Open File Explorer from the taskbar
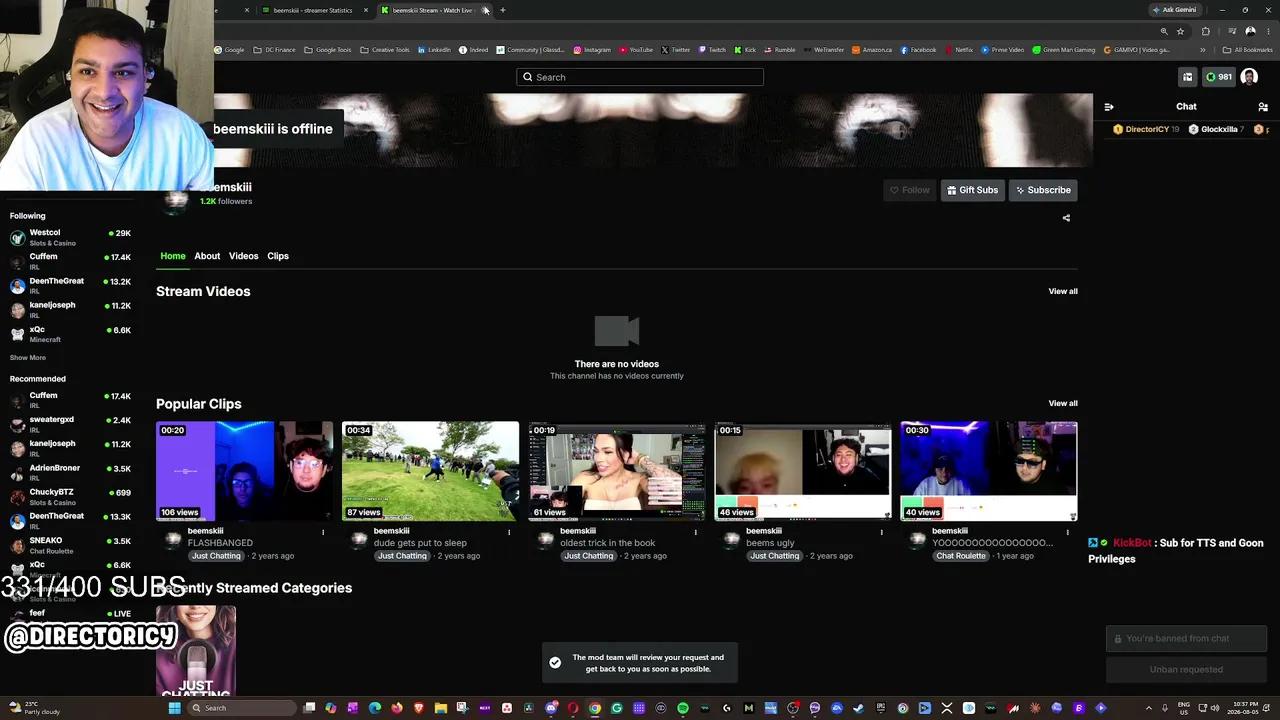1280x720 pixels. (x=441, y=708)
